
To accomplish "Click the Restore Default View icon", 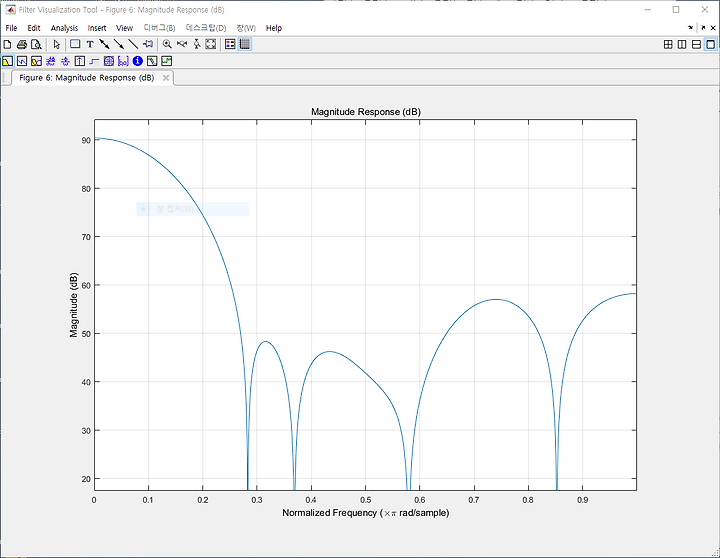I will (x=211, y=45).
